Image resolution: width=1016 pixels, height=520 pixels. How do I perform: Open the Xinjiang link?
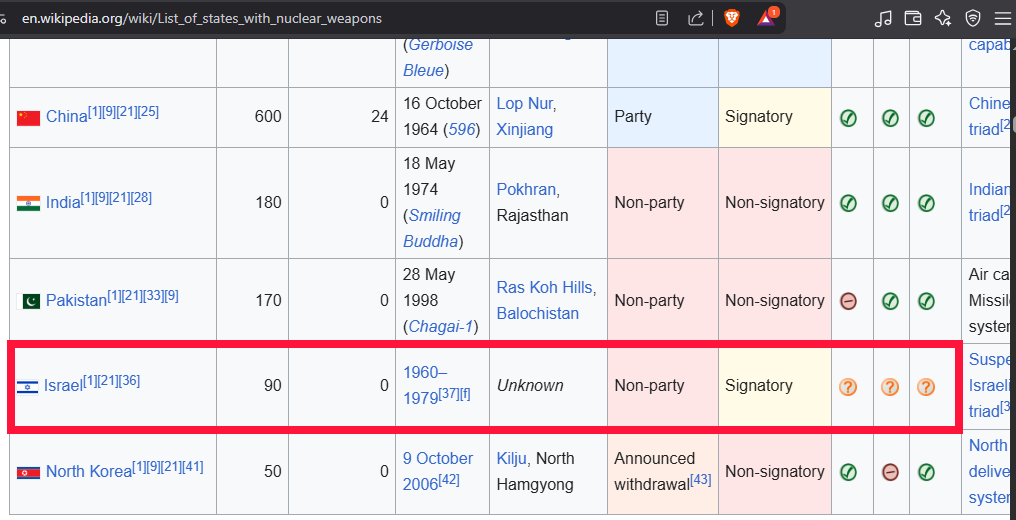tap(525, 130)
